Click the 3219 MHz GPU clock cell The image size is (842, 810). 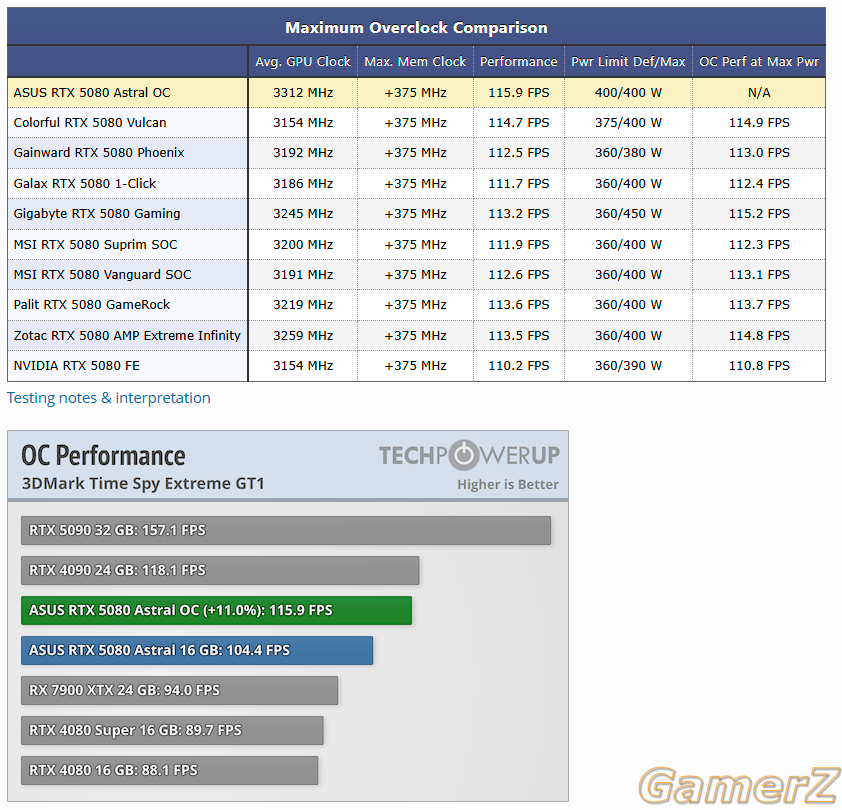[x=303, y=305]
